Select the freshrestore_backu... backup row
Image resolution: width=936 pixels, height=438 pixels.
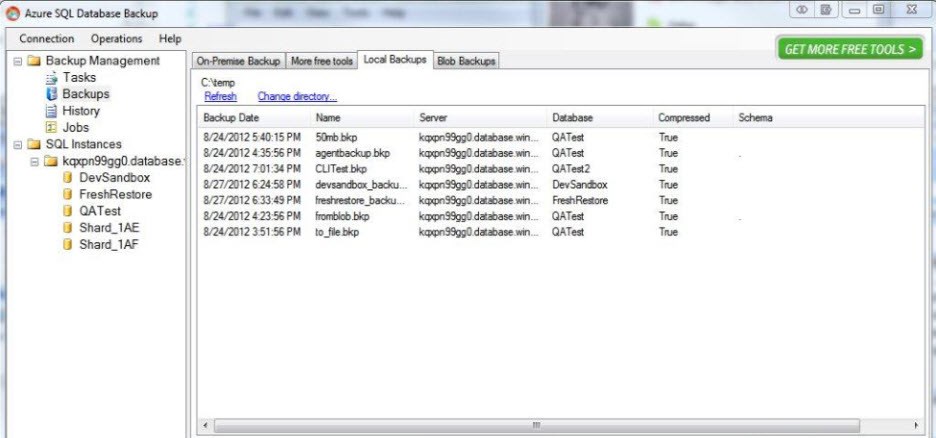[561, 201]
